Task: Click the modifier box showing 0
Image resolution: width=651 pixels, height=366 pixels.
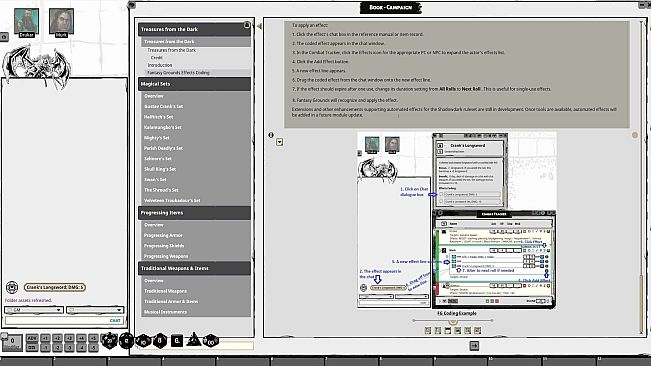Action: tap(12, 342)
